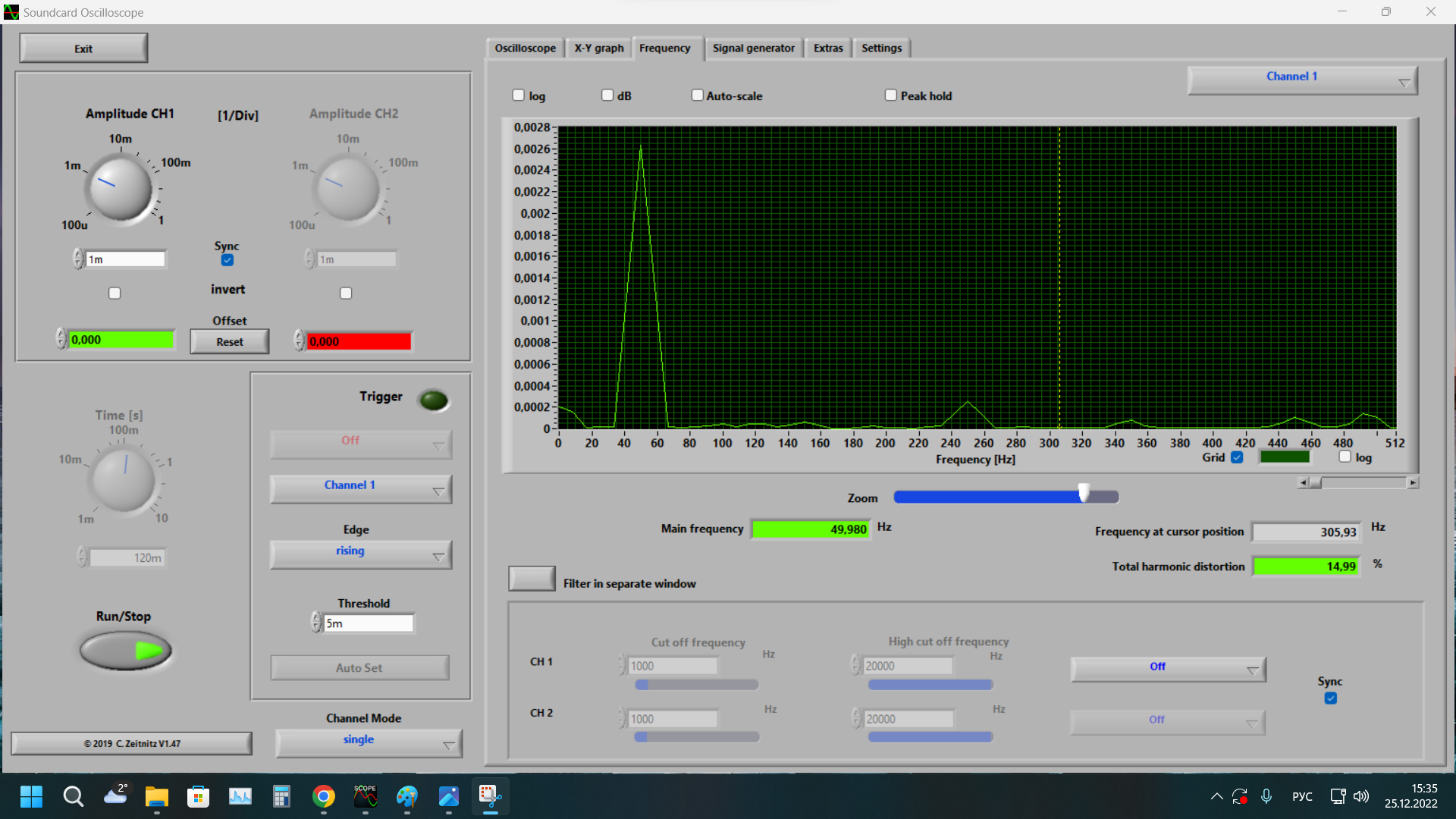Image resolution: width=1456 pixels, height=819 pixels.
Task: Enable the dB checkbox
Action: 607,95
